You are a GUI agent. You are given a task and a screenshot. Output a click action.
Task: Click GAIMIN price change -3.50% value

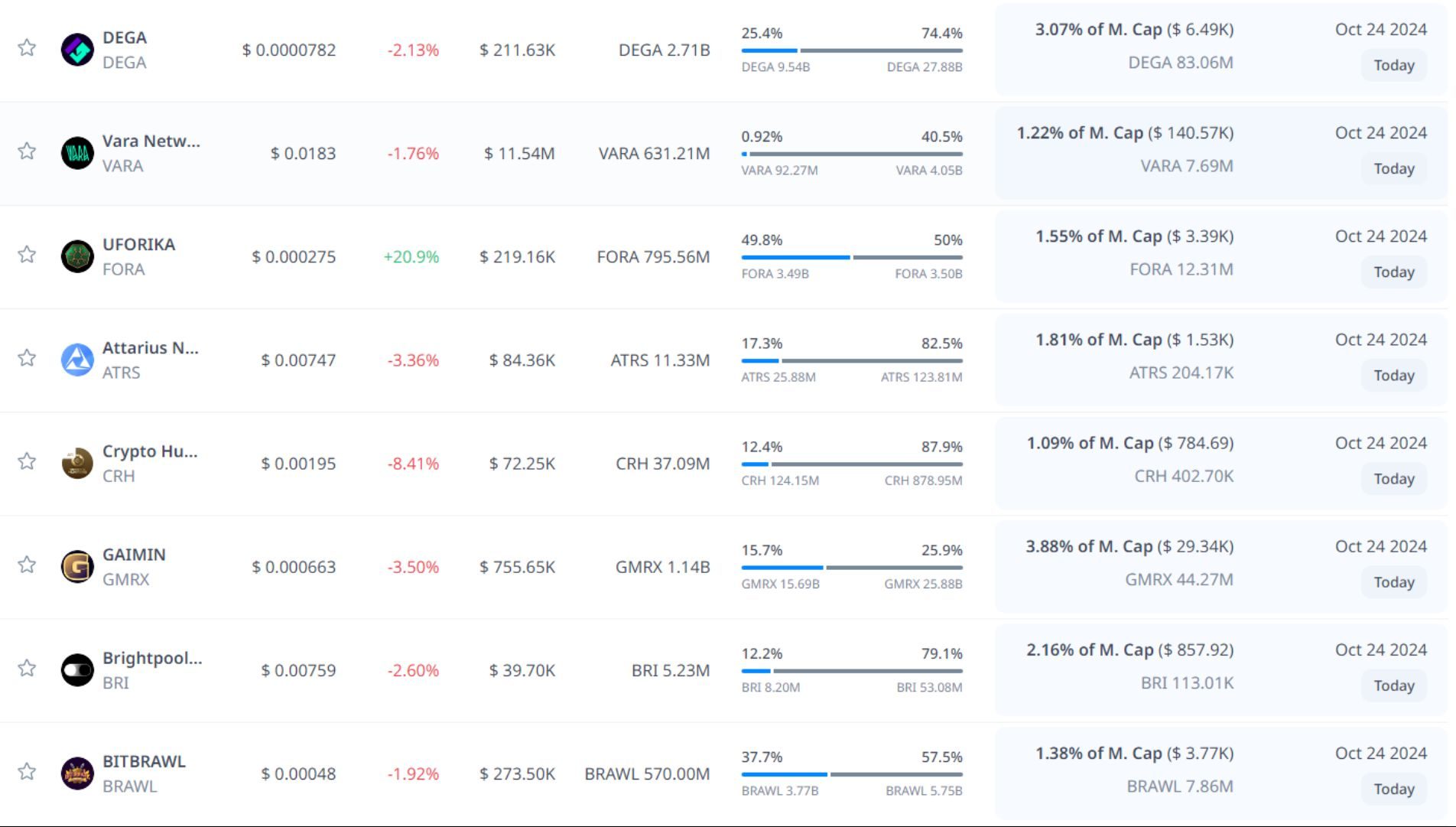click(413, 567)
